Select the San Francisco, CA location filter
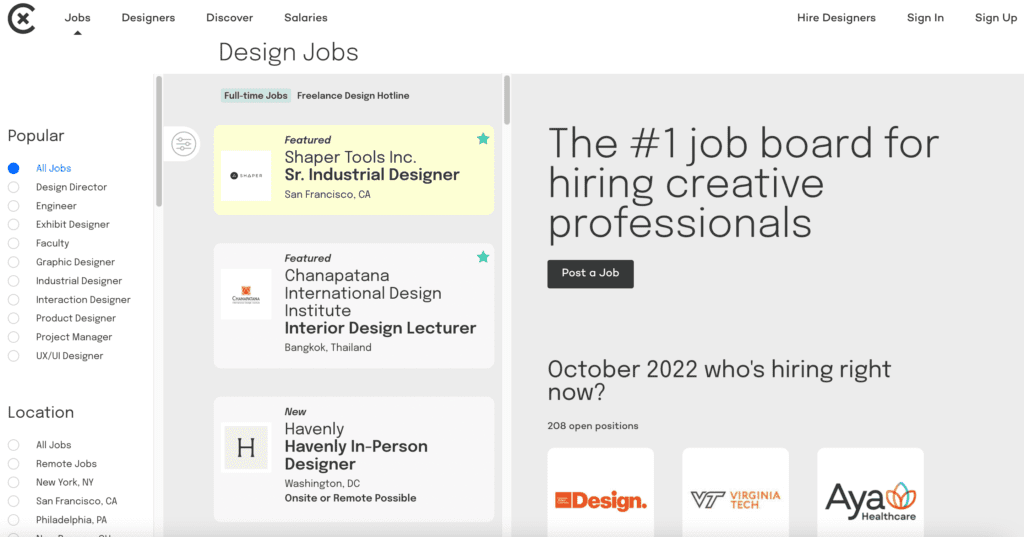The width and height of the screenshot is (1024, 537). click(14, 501)
